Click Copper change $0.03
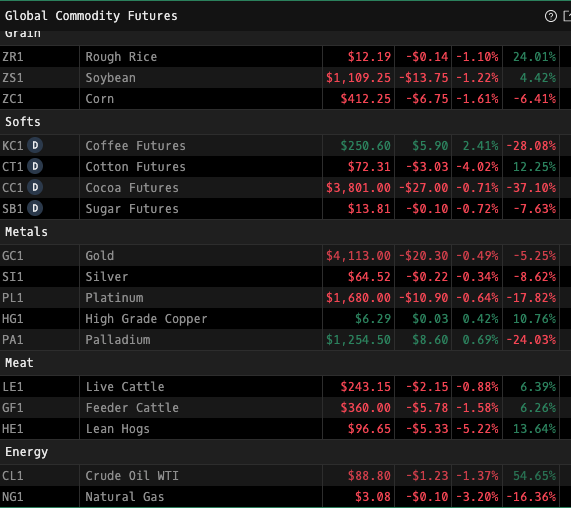 (x=430, y=319)
